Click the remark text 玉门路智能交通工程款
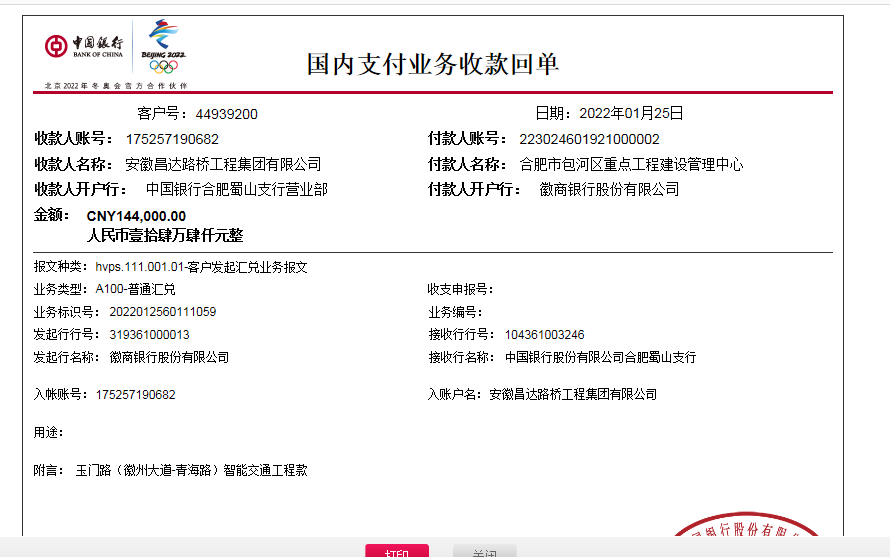Viewport: 890px width, 557px height. pos(191,469)
